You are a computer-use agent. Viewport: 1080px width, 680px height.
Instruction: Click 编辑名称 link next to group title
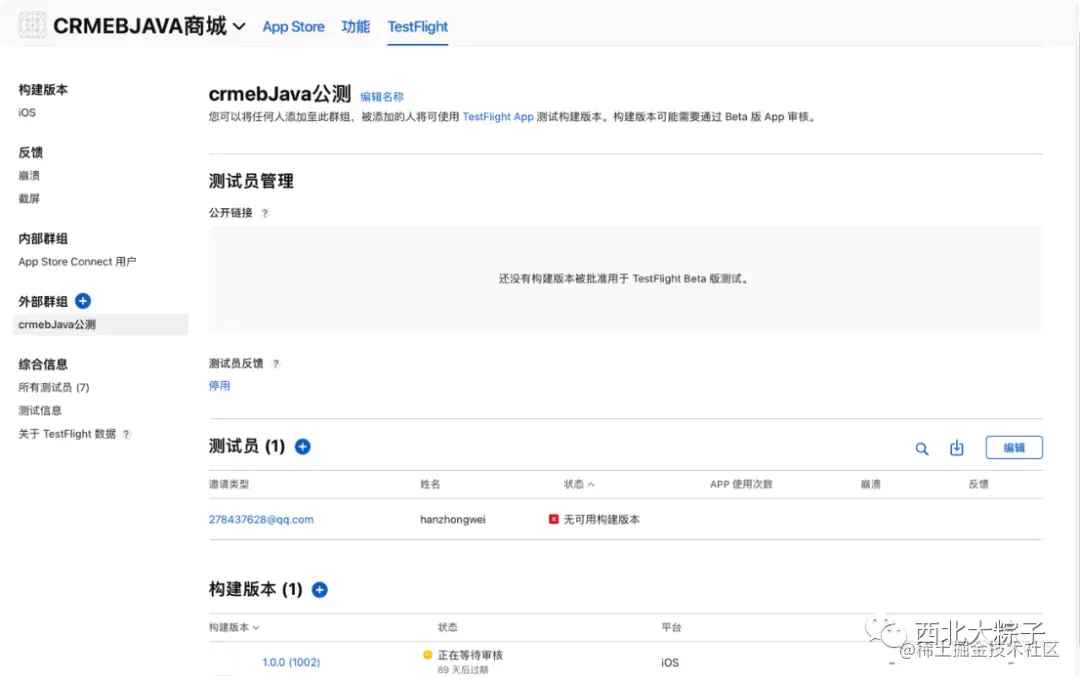[382, 96]
